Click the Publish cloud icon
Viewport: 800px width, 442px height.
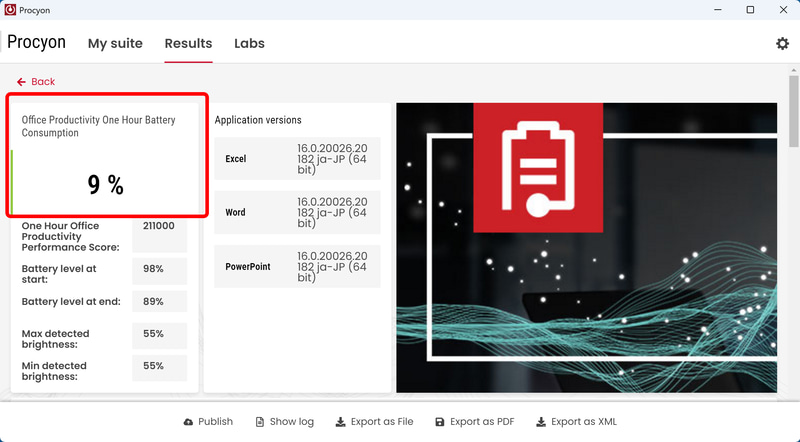coord(188,422)
